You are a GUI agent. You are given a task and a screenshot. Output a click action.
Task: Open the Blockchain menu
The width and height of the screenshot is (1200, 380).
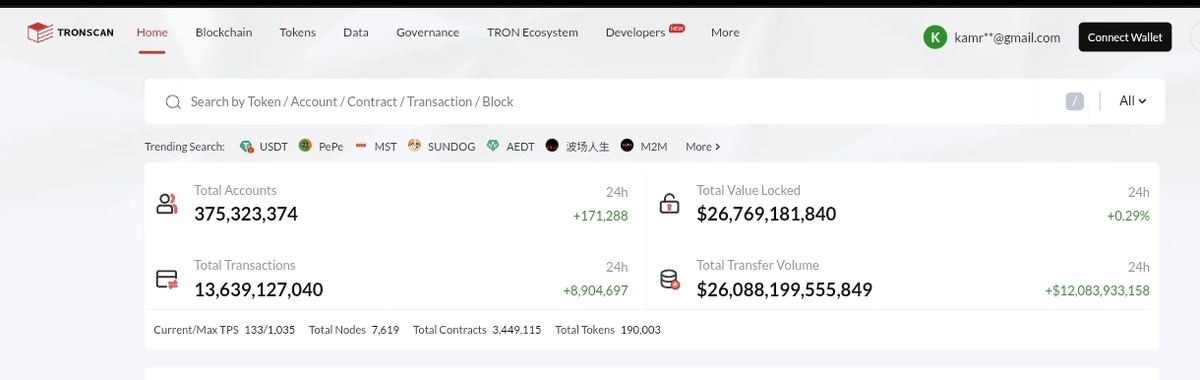[224, 32]
